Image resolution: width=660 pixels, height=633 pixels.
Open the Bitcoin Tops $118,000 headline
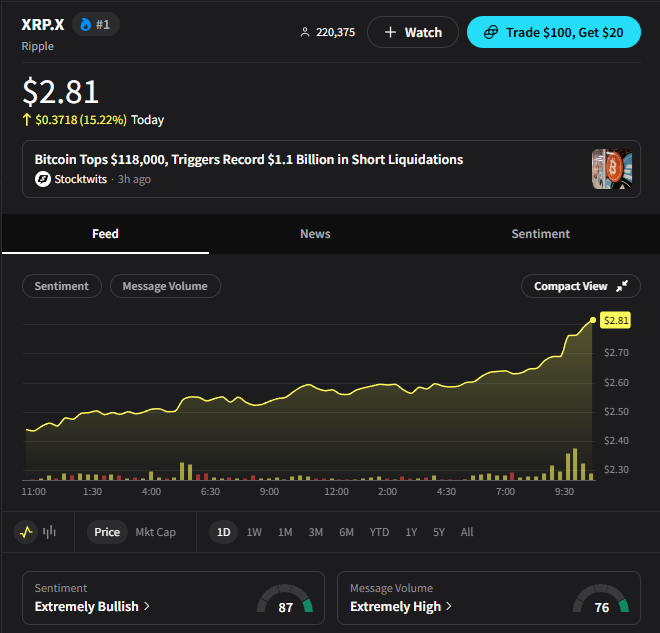(249, 160)
